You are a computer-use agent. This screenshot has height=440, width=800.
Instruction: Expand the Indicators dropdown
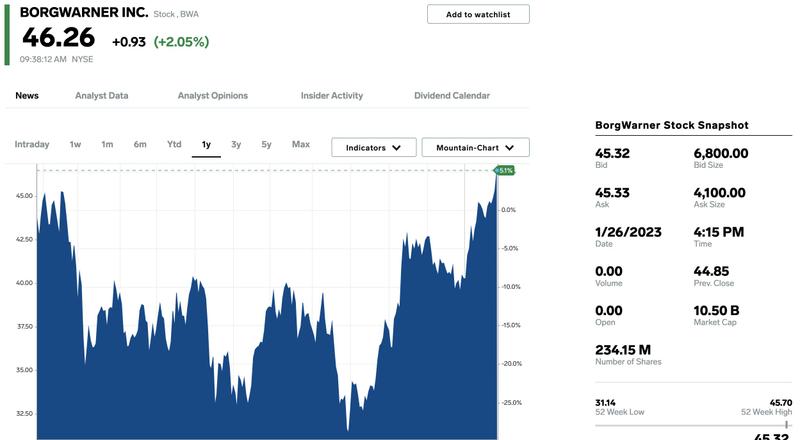pyautogui.click(x=373, y=148)
